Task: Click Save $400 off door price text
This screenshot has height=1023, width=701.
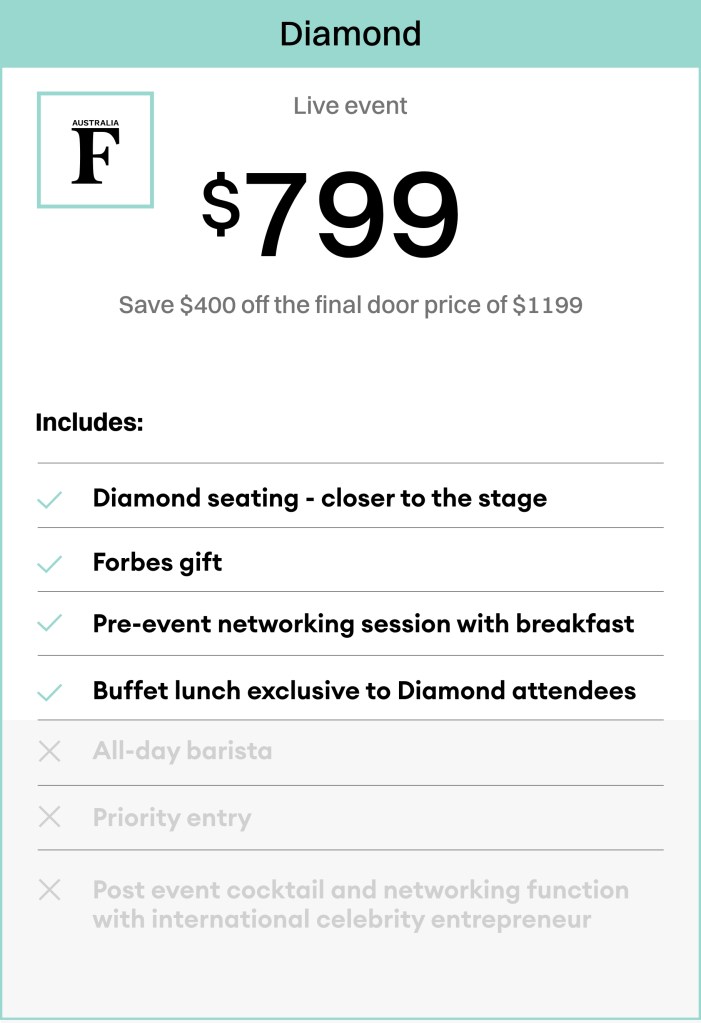Action: pos(350,305)
